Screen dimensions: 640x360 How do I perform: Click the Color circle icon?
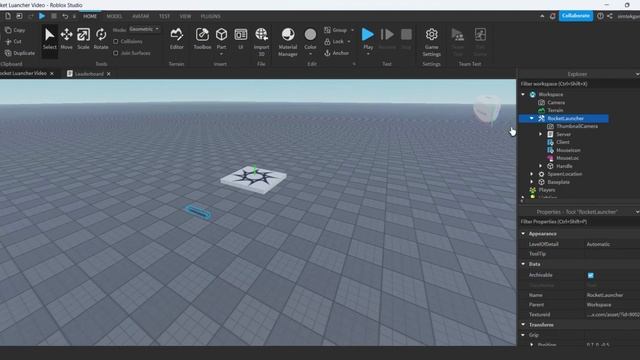pyautogui.click(x=310, y=34)
